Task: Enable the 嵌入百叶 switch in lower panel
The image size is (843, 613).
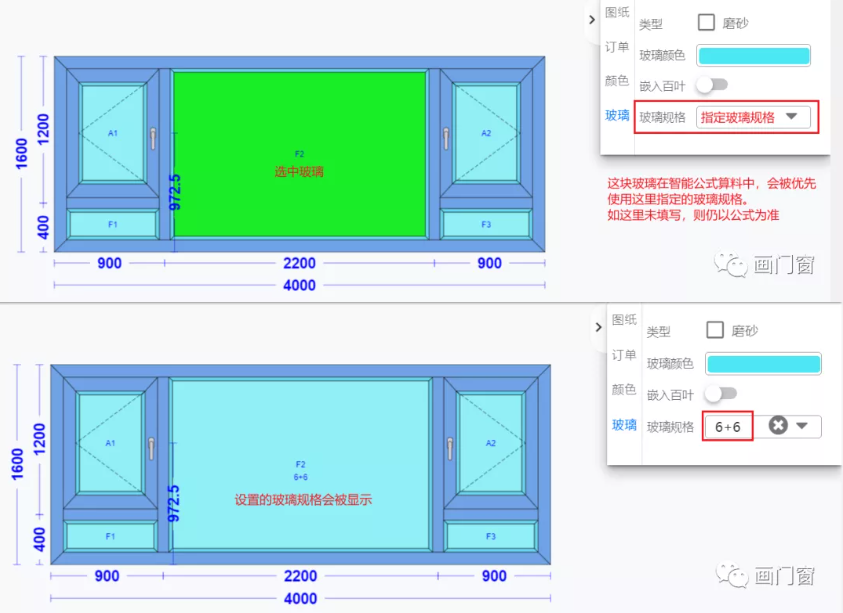Action: coord(720,393)
